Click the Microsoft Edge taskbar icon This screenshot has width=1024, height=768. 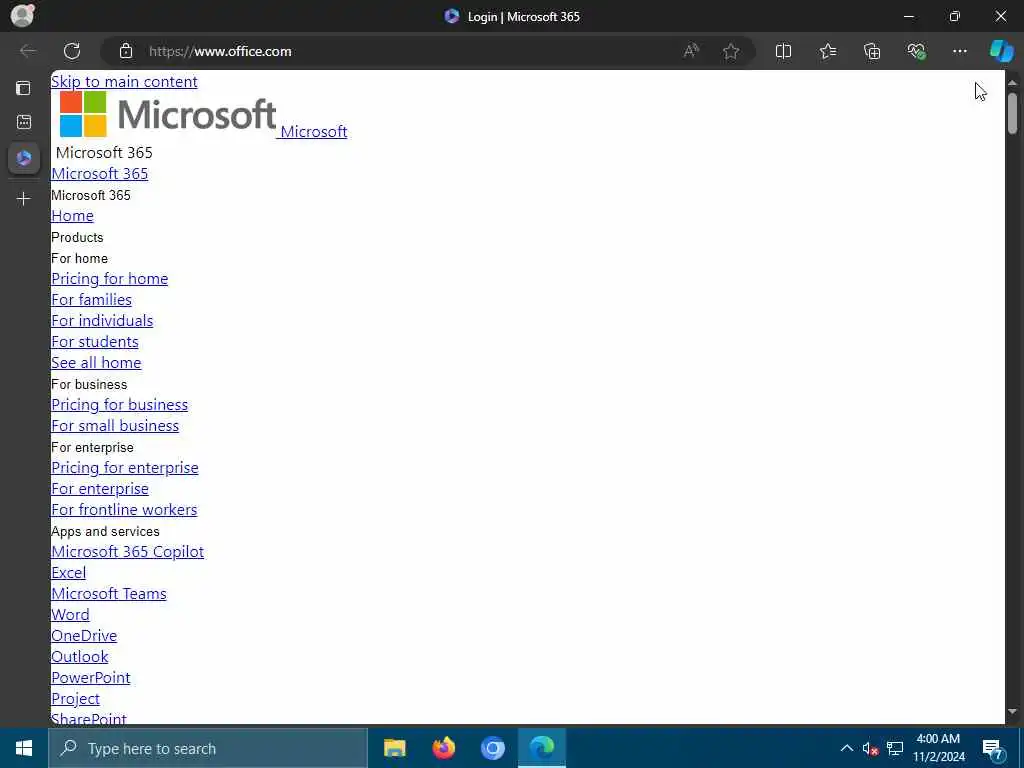pos(542,748)
